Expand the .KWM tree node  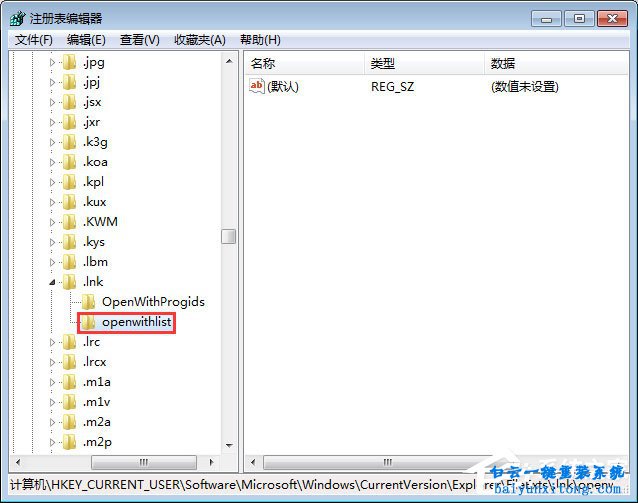point(52,222)
